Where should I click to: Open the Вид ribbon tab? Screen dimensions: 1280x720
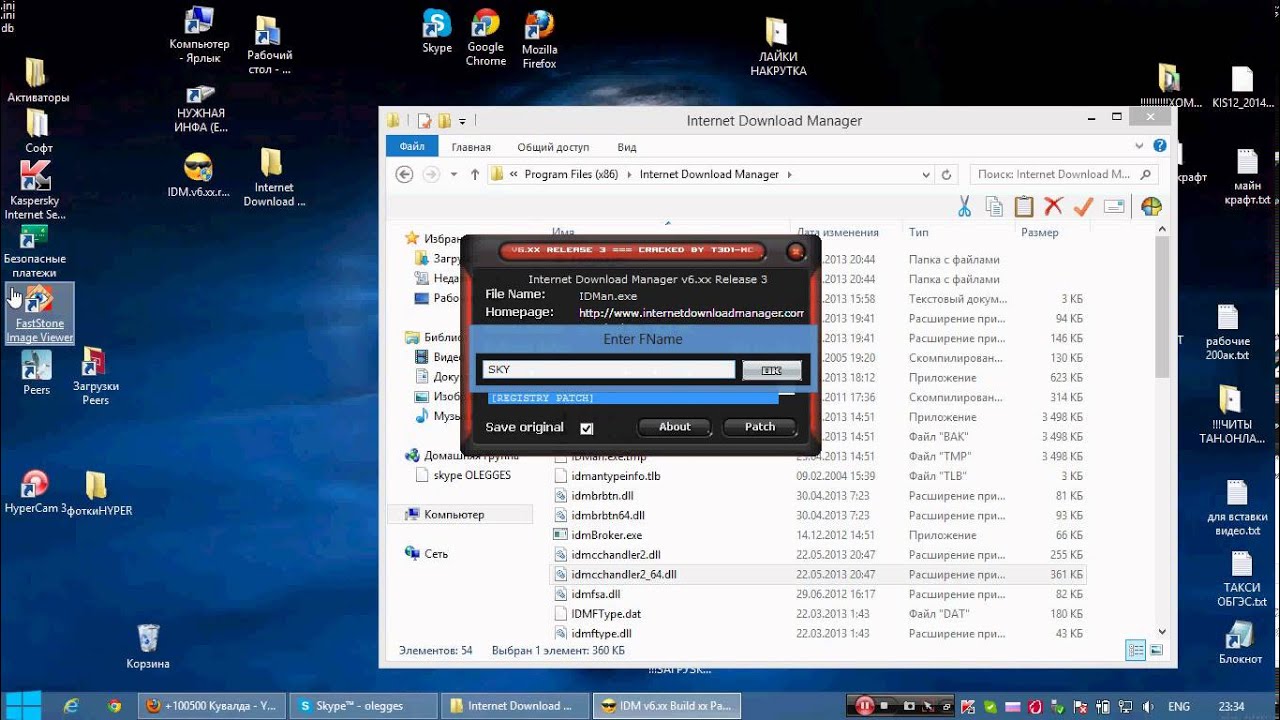[x=627, y=146]
